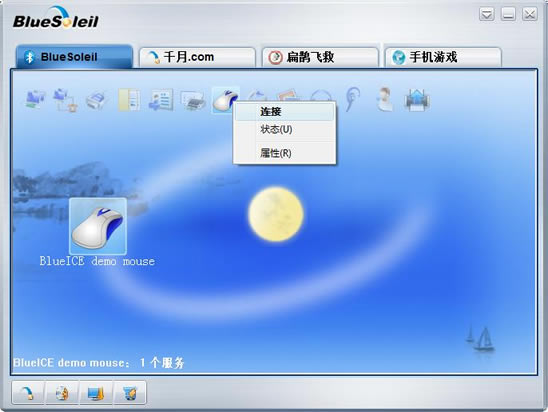Open the title bar dropdown menu arrow button

[x=486, y=14]
